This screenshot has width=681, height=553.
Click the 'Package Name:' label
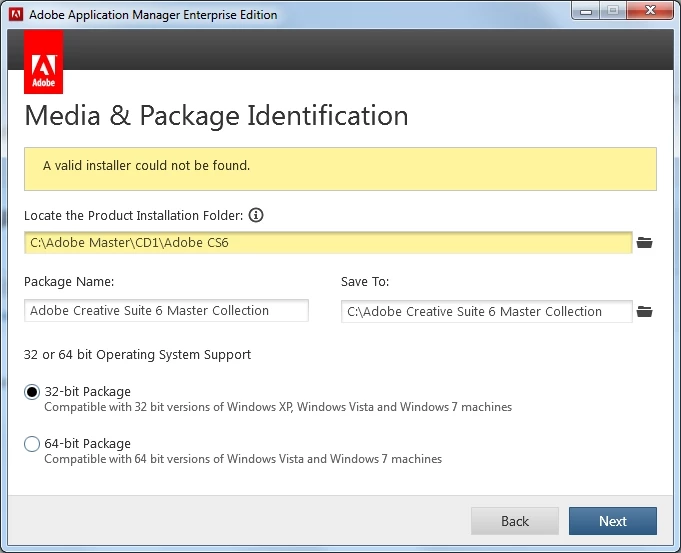[x=69, y=281]
